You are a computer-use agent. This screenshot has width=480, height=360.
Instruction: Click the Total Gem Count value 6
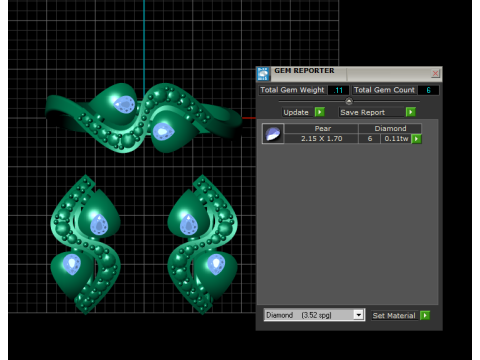428,90
